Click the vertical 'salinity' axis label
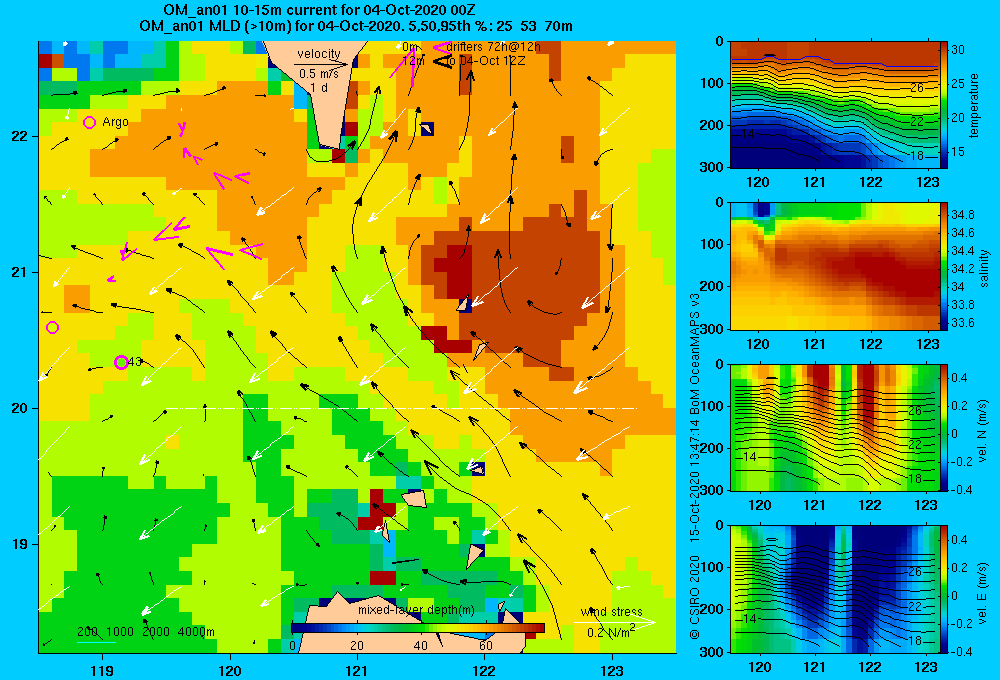 (984, 268)
